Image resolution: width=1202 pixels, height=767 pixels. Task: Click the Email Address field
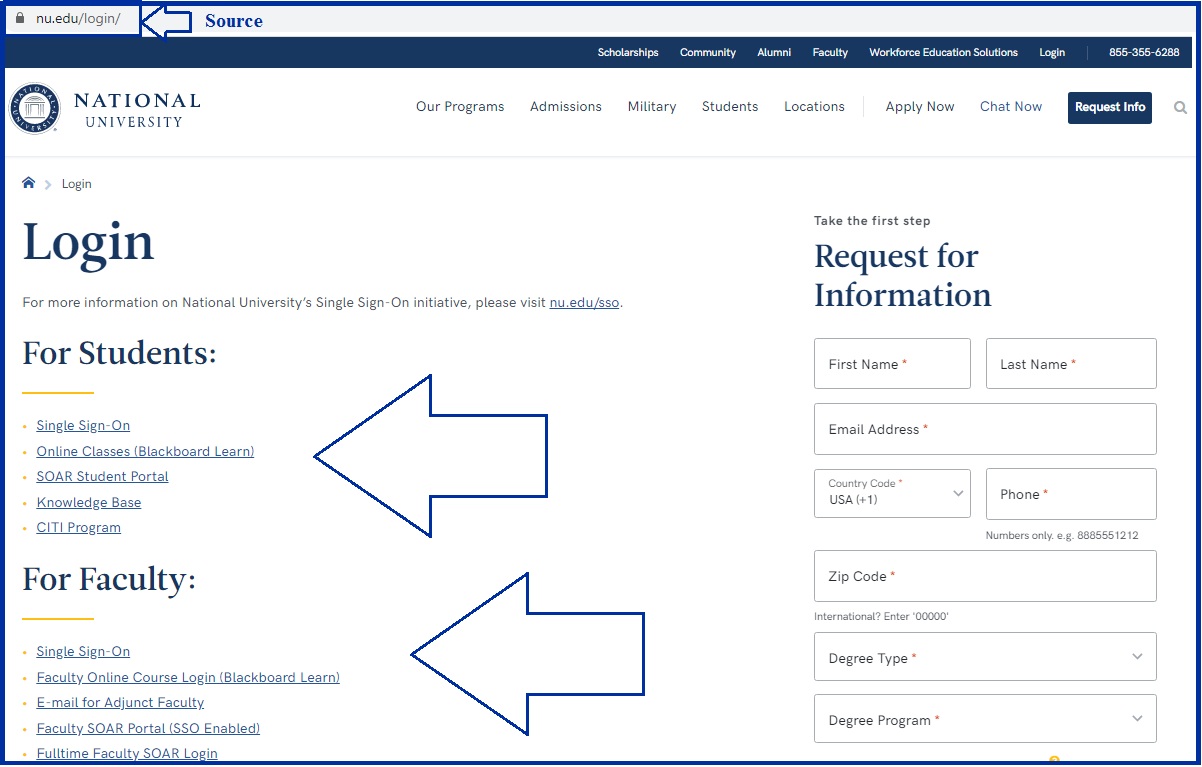click(985, 429)
